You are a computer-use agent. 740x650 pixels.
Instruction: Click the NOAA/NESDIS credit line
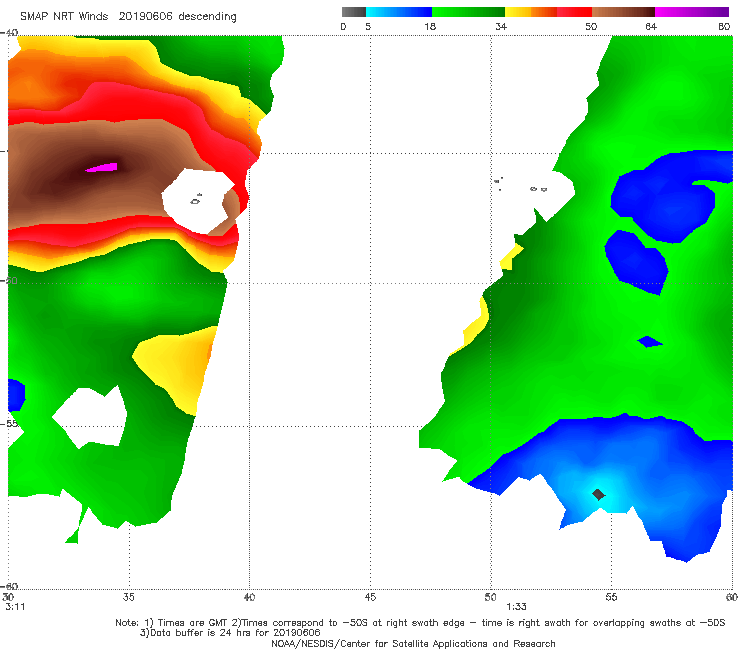click(413, 643)
